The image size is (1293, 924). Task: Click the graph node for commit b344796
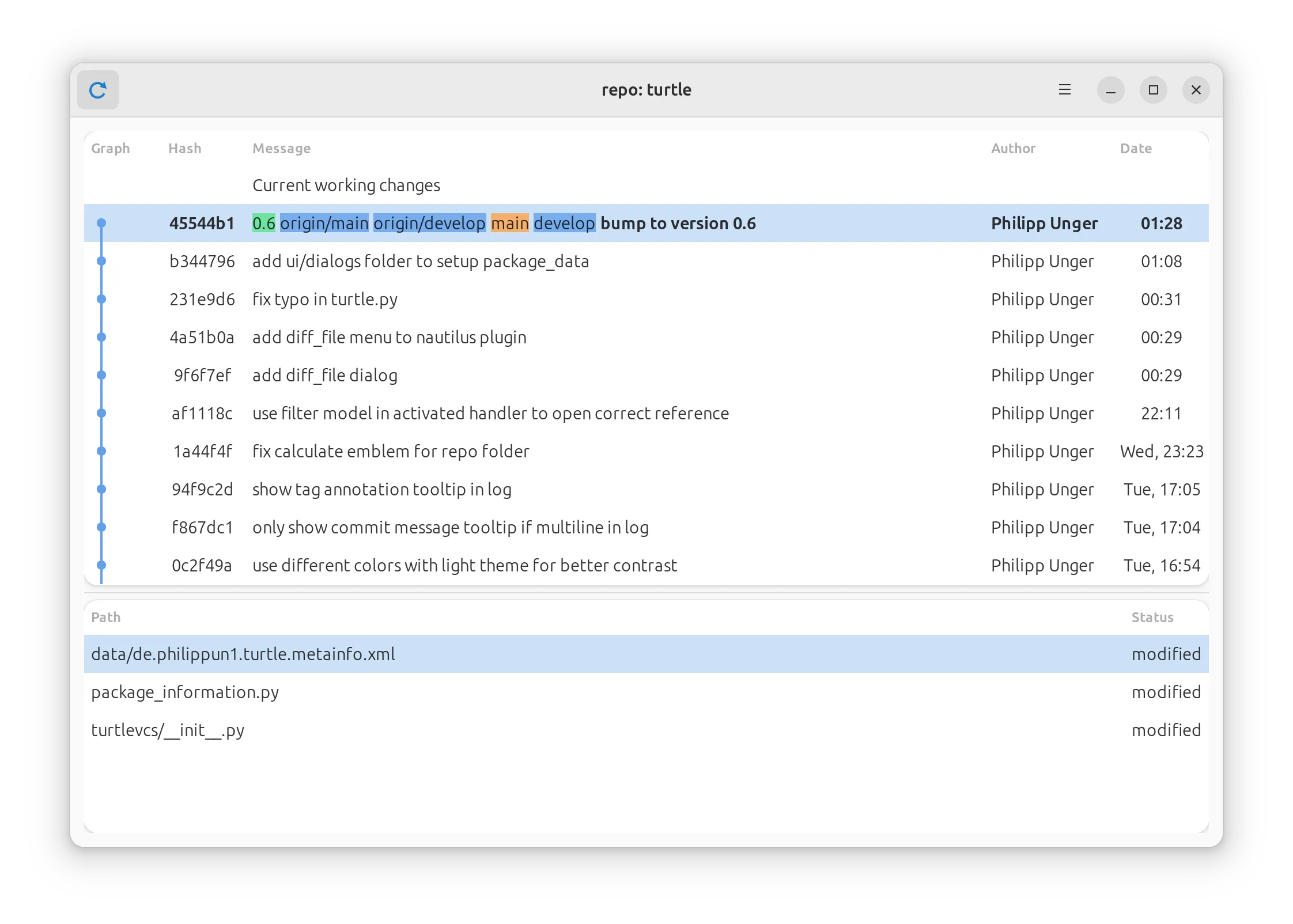[101, 261]
